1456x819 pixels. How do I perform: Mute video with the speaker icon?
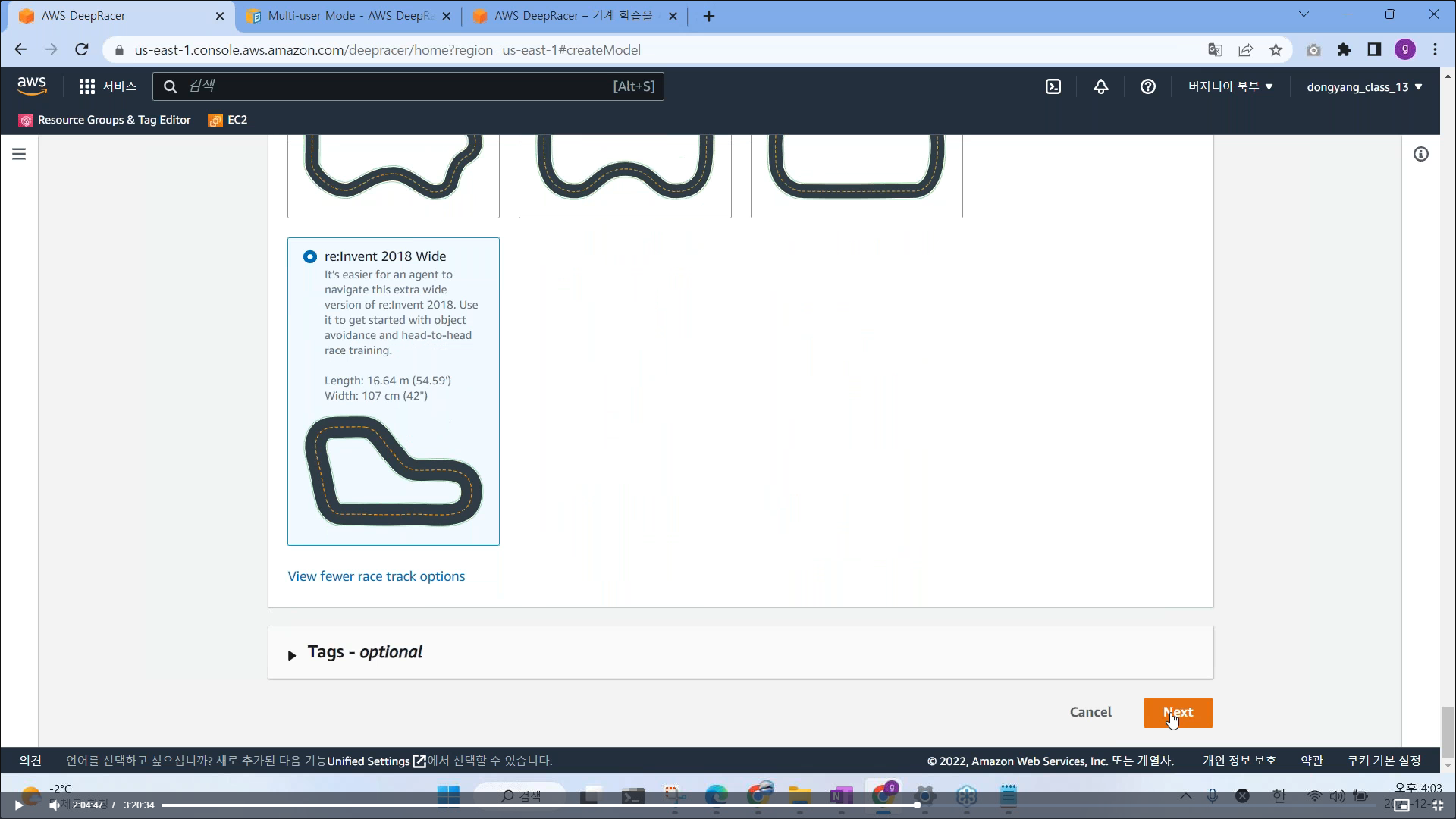coord(54,805)
